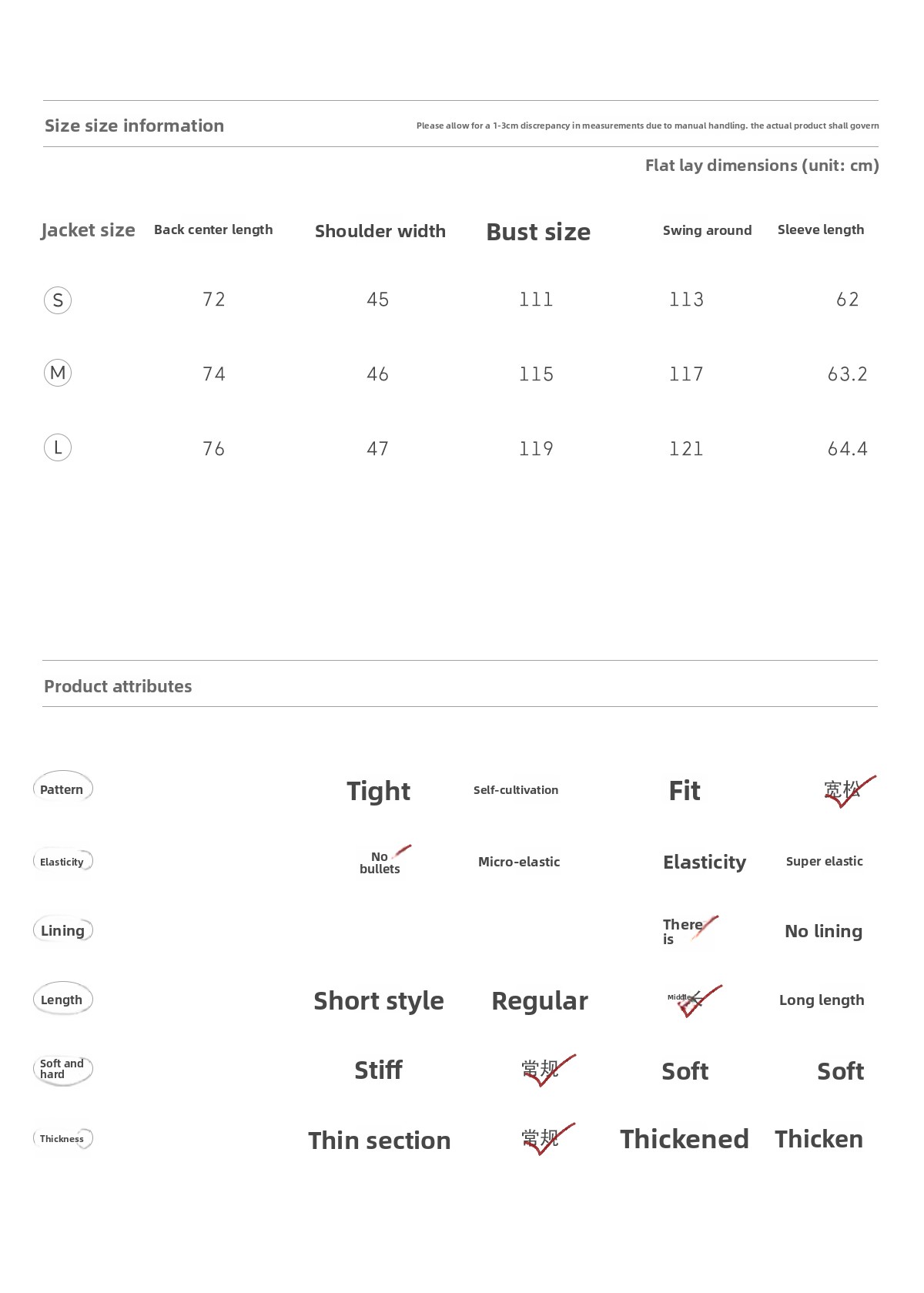The height and width of the screenshot is (1293, 924).
Task: Select the M size circle
Action: [58, 373]
